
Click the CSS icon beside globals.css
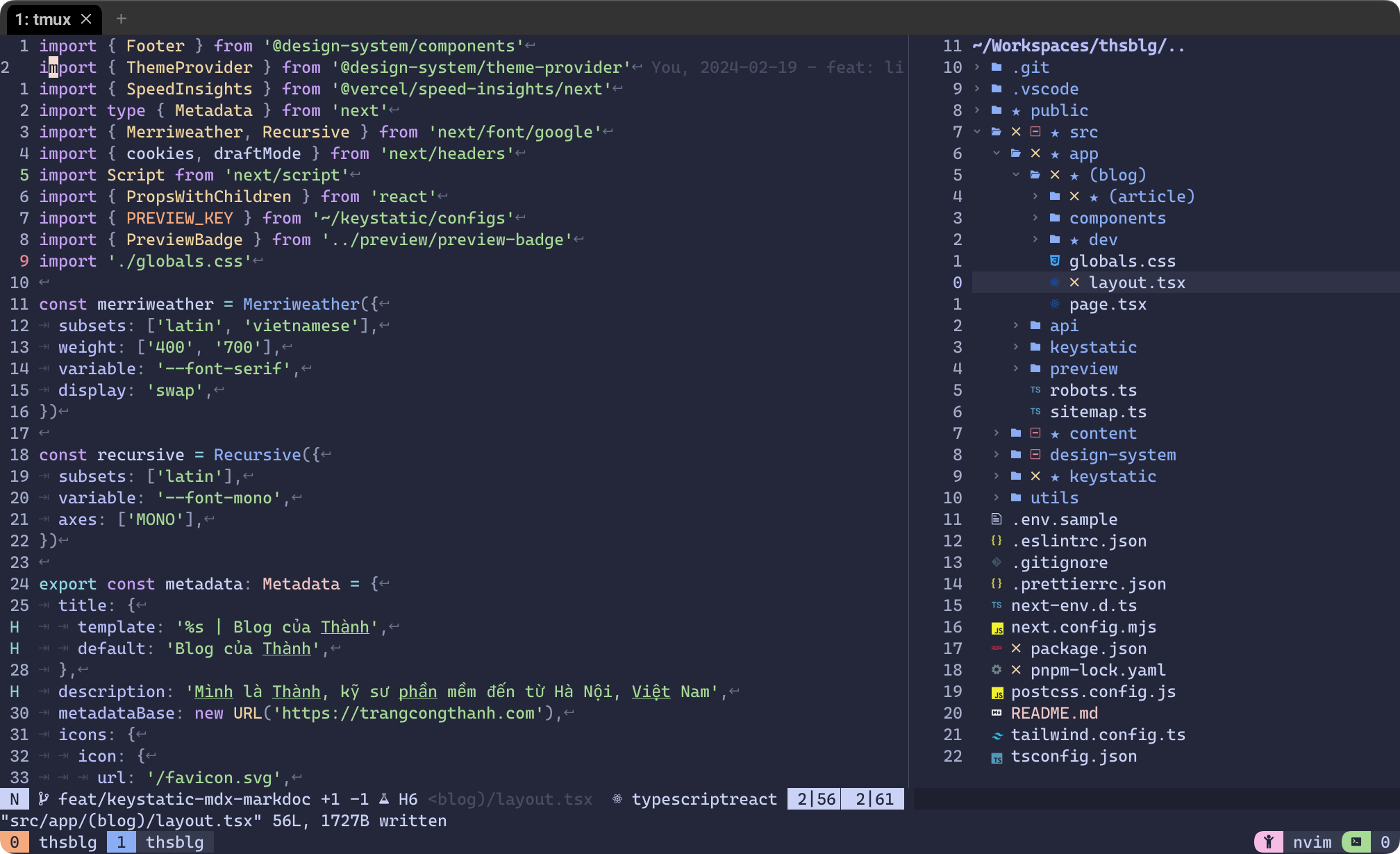pos(1054,261)
